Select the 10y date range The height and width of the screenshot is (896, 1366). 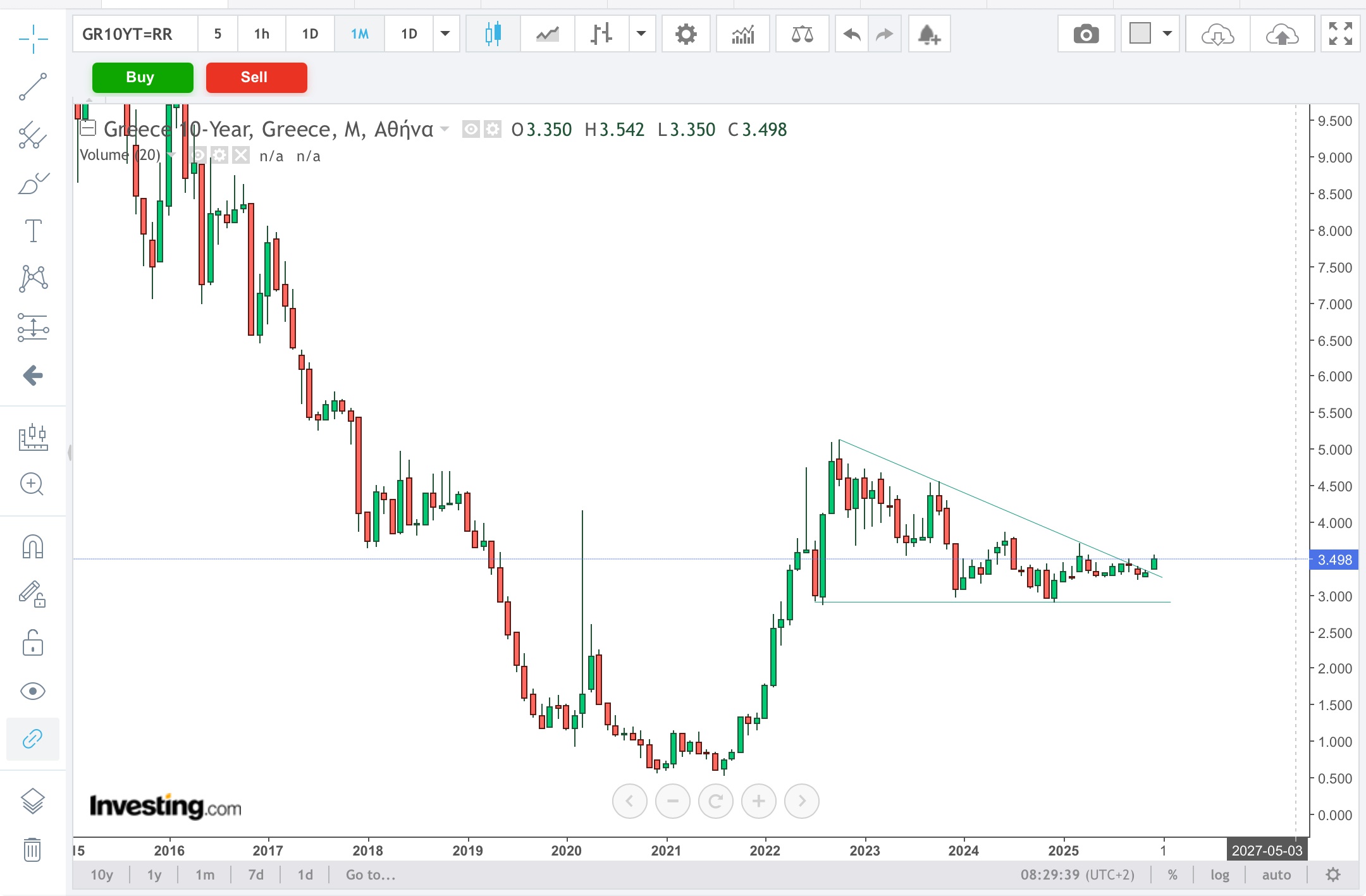click(x=102, y=875)
